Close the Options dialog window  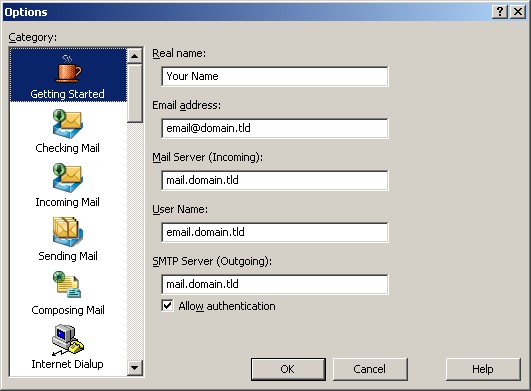pos(518,12)
